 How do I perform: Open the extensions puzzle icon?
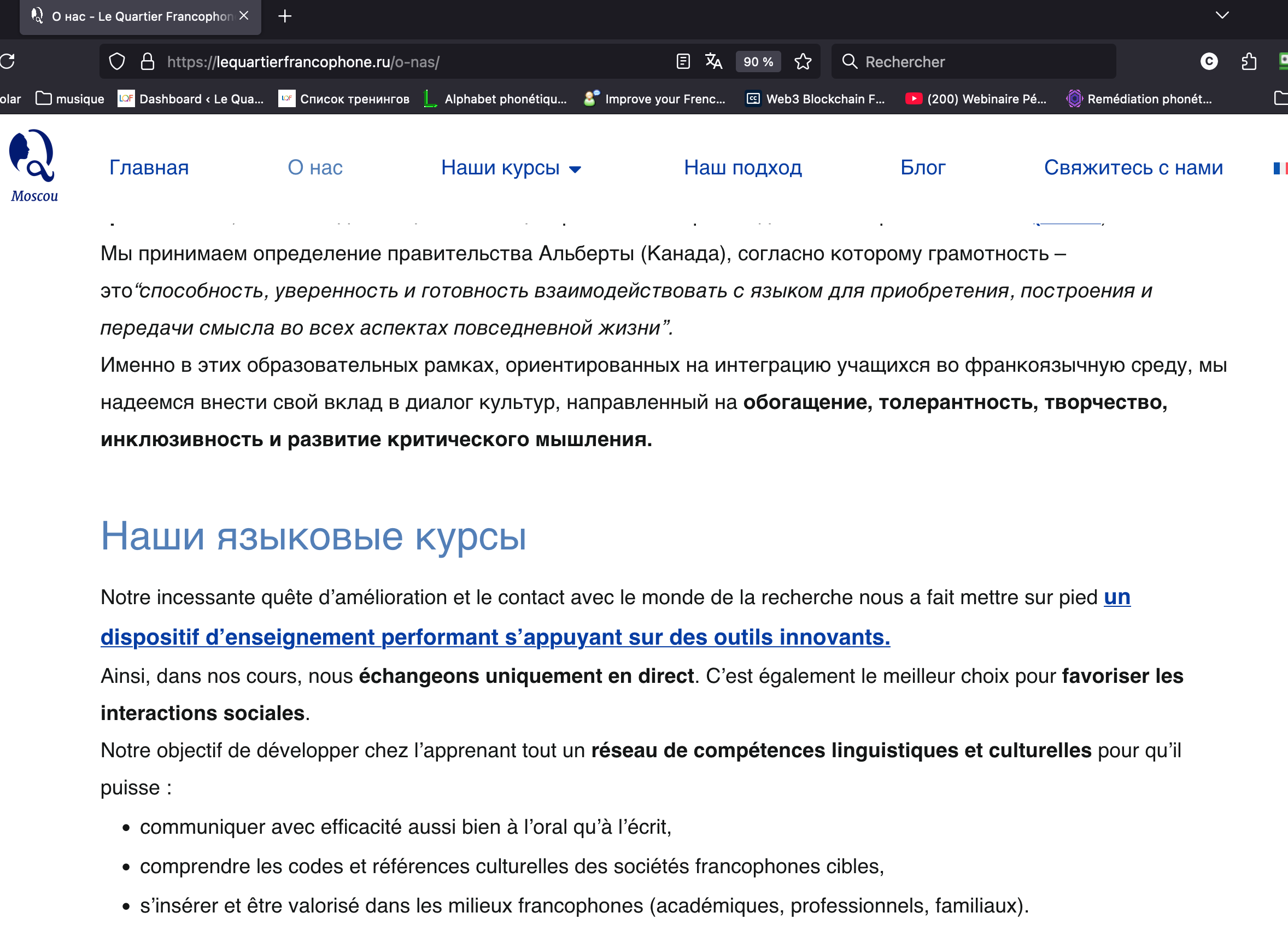tap(1248, 61)
